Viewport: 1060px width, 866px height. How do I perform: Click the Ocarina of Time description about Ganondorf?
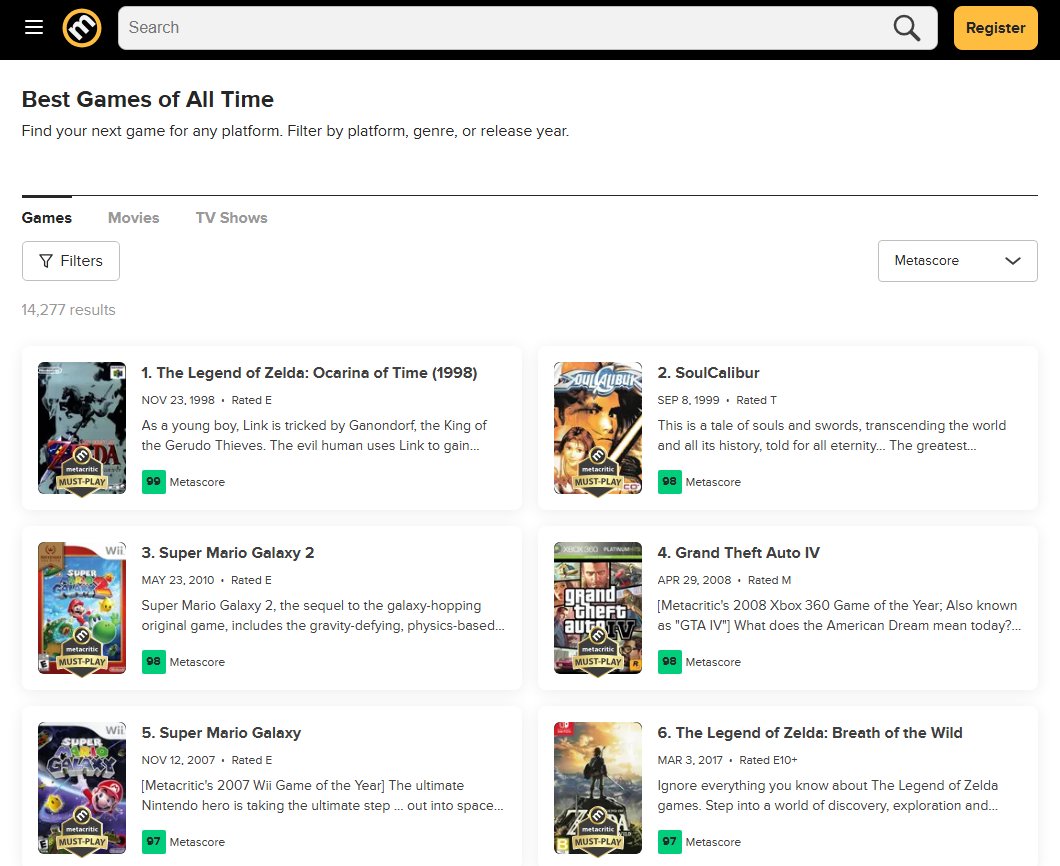pos(314,435)
